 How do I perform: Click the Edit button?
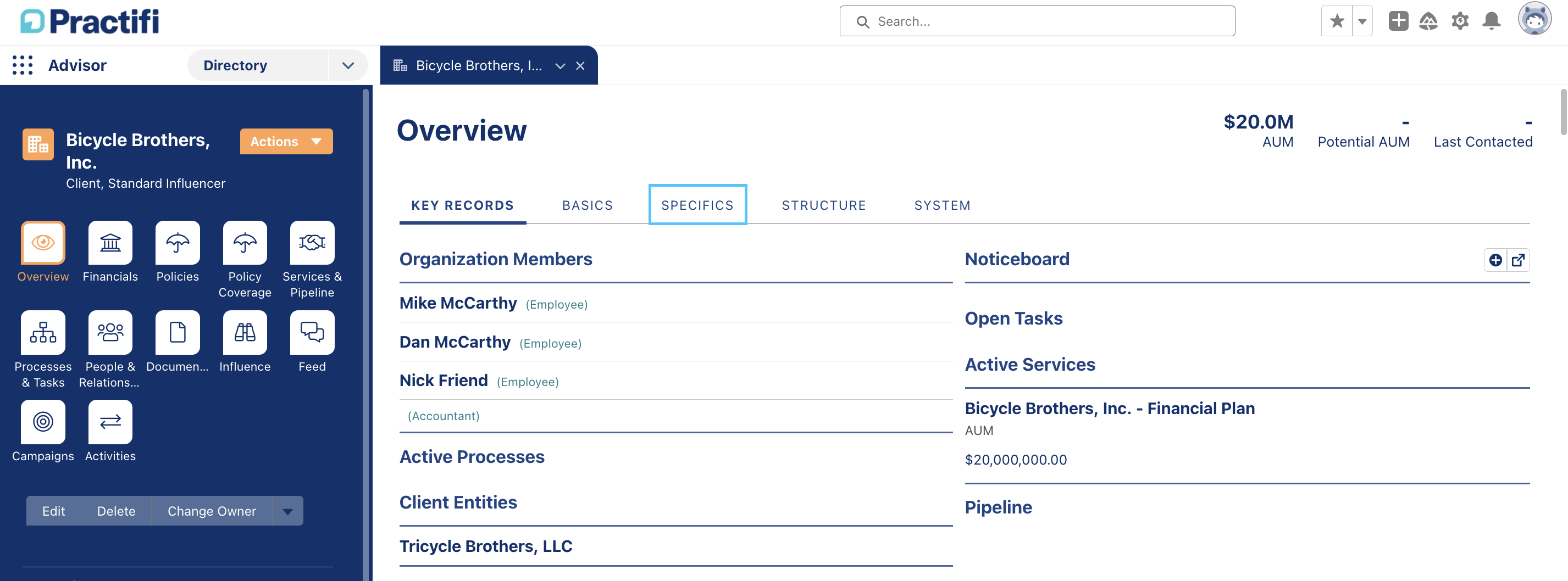coord(53,511)
